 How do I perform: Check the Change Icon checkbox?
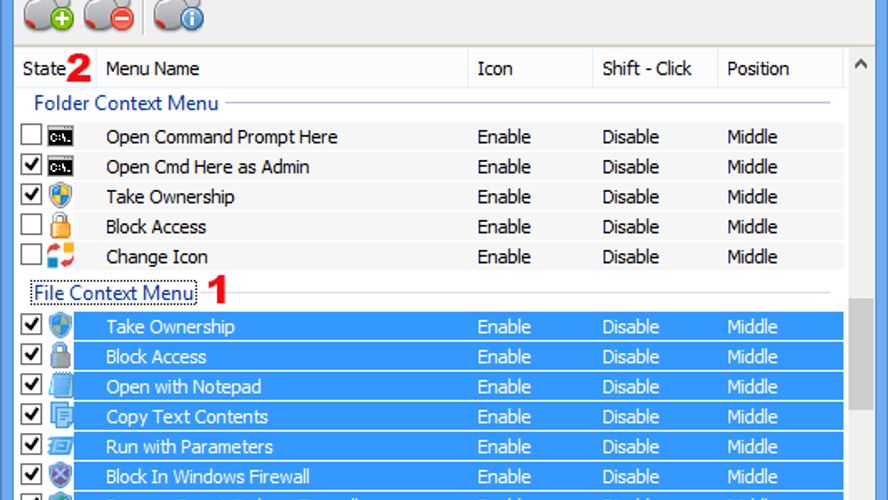pos(31,255)
